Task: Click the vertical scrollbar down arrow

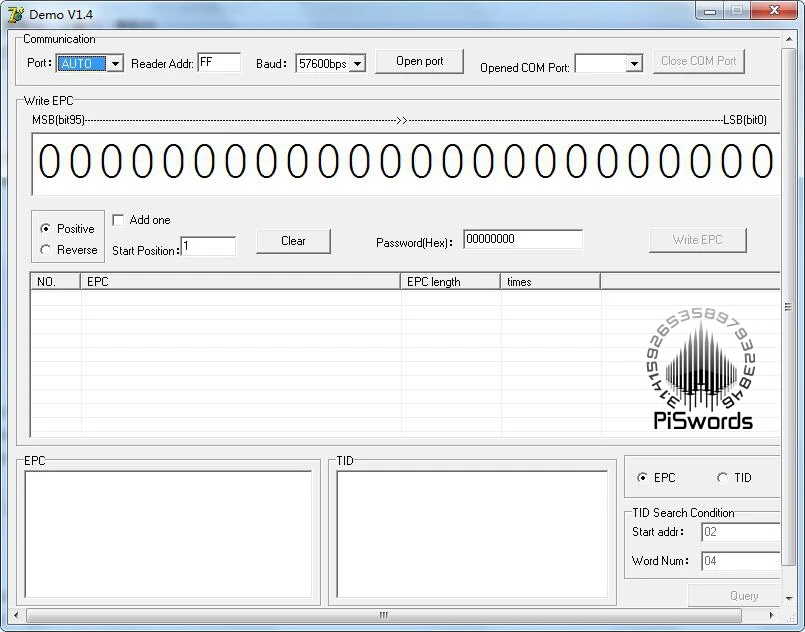Action: point(788,598)
